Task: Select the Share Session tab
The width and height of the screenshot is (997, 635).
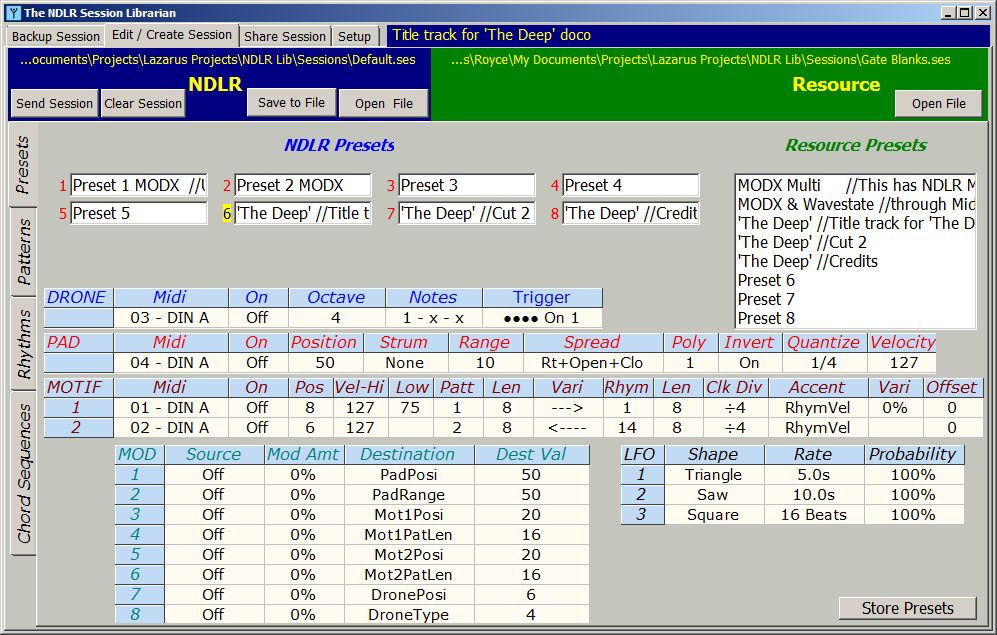Action: (285, 35)
